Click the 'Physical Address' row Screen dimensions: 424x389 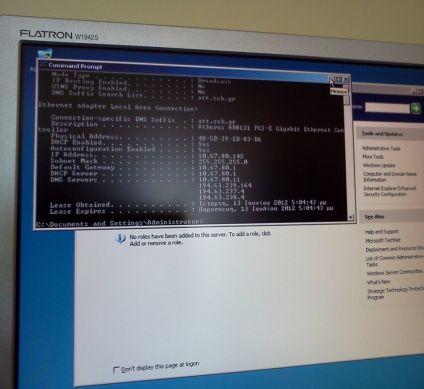[x=156, y=137]
